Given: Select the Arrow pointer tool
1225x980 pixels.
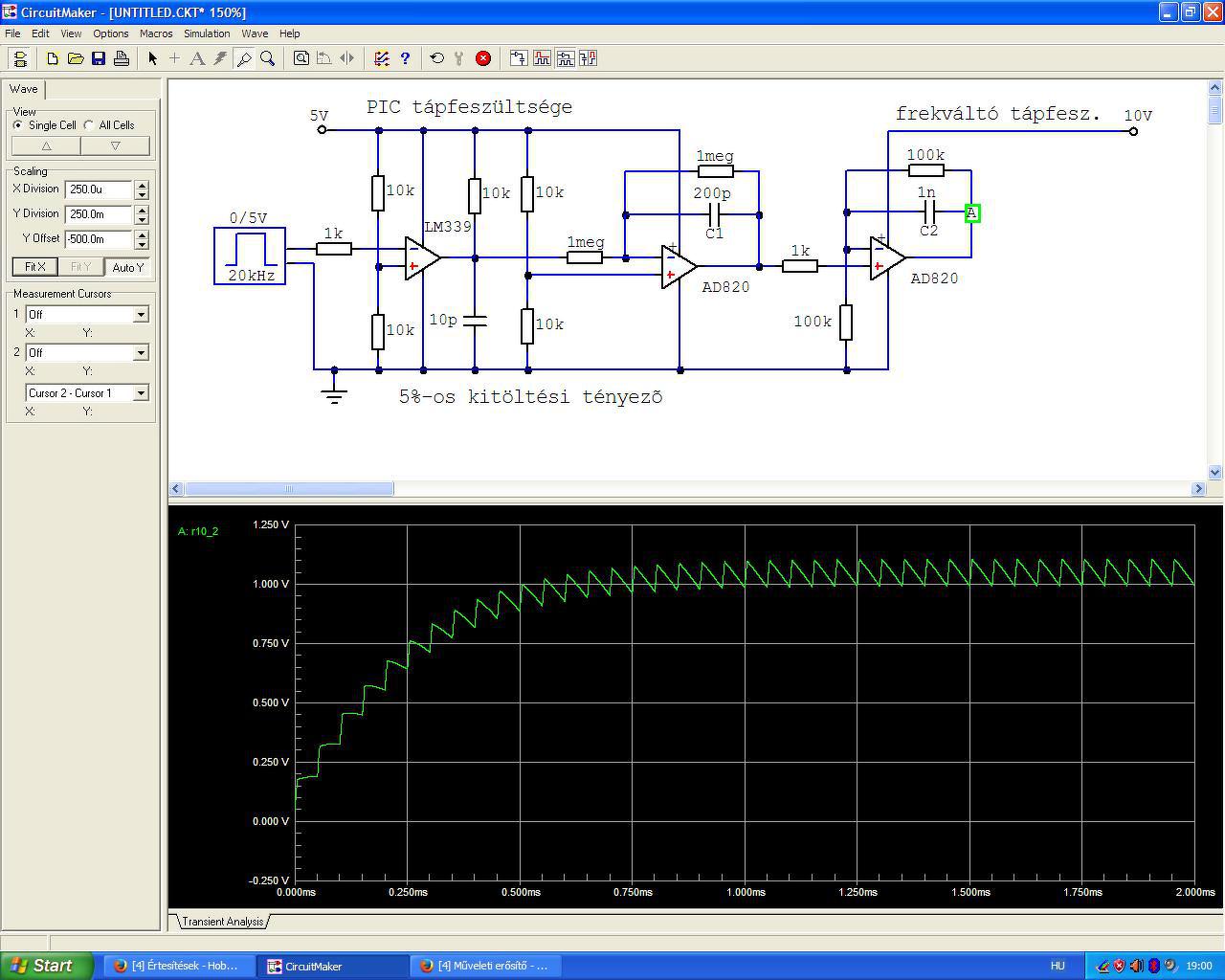Looking at the screenshot, I should pos(152,58).
